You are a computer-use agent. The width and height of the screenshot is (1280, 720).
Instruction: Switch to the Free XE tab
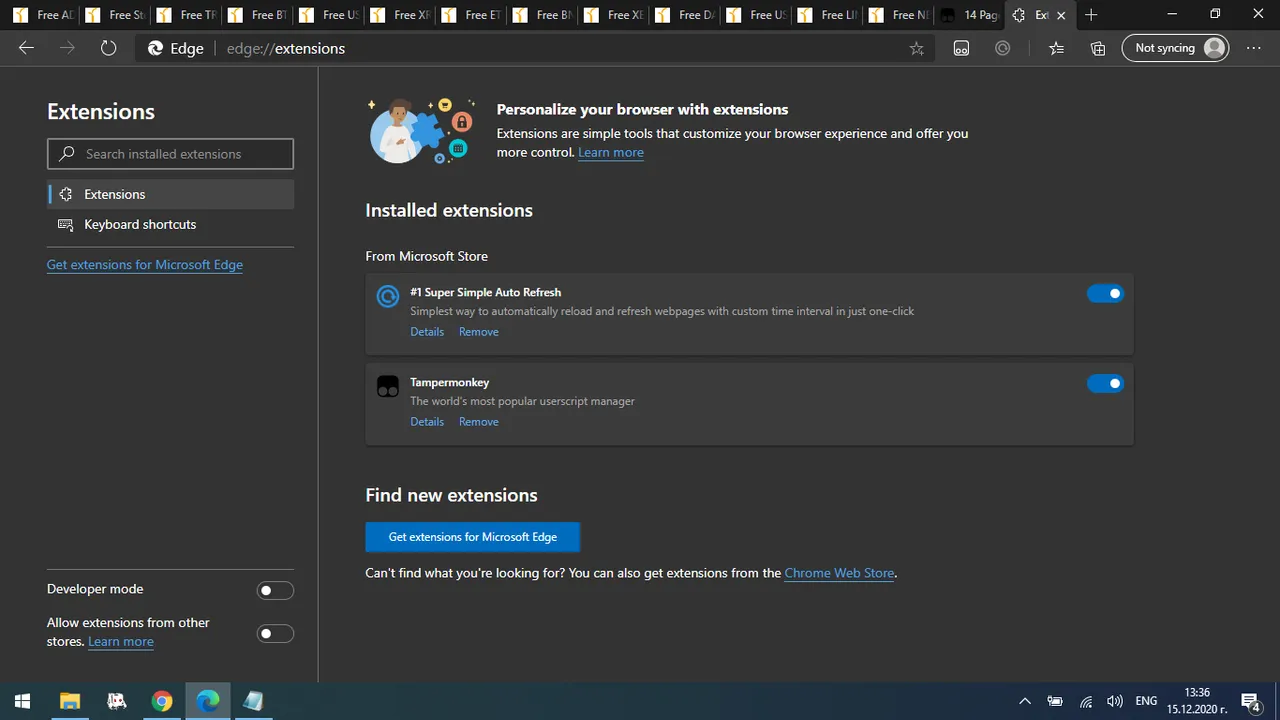[x=614, y=15]
